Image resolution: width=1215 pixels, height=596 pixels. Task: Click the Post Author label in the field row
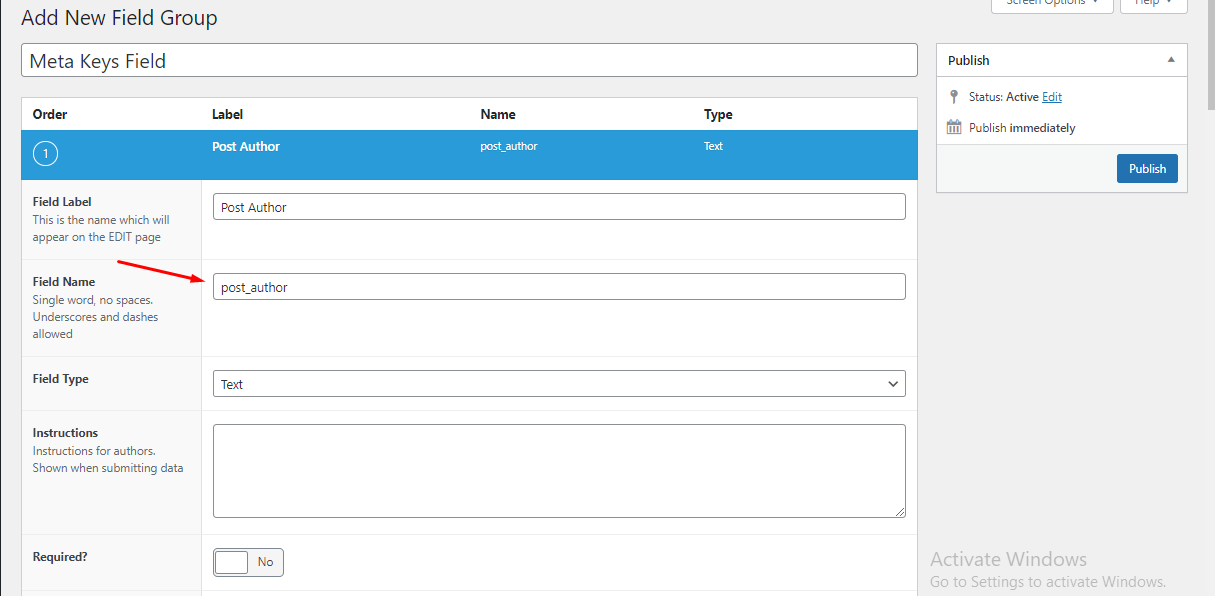click(246, 146)
